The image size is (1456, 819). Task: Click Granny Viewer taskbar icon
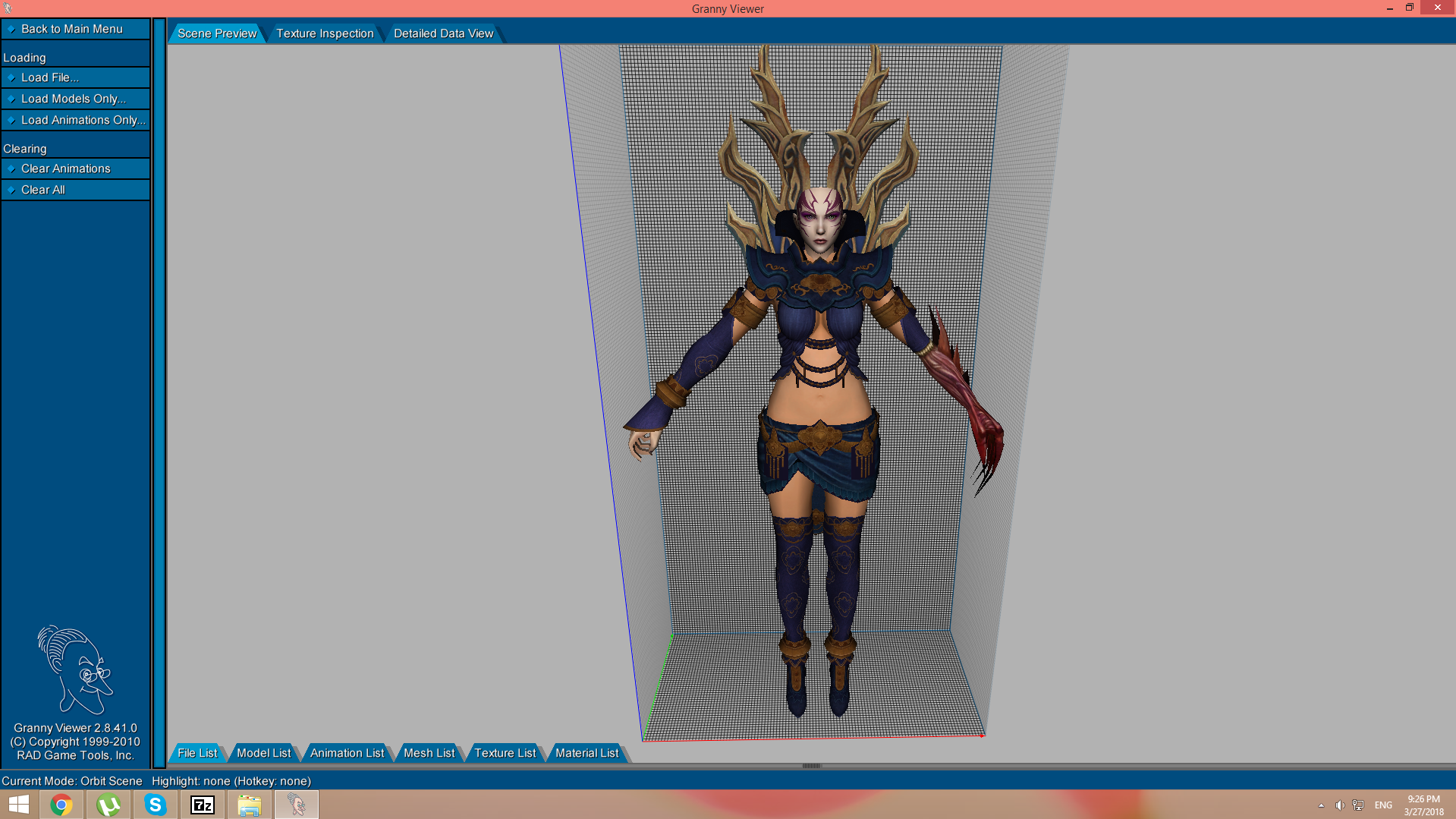point(297,805)
